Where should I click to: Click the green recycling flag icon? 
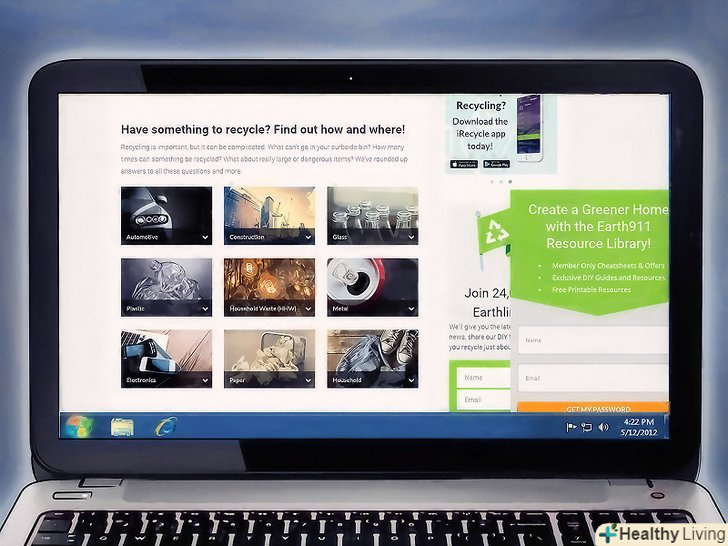[492, 232]
